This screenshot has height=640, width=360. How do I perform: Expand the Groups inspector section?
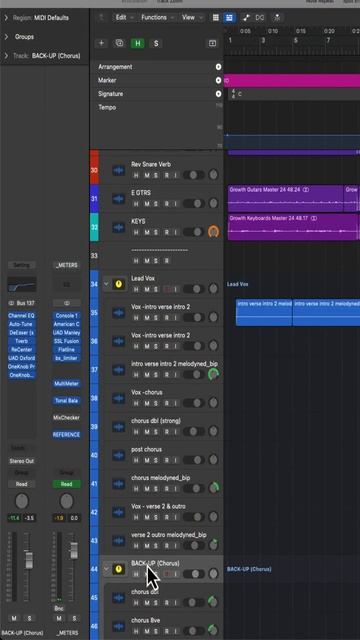pos(6,37)
